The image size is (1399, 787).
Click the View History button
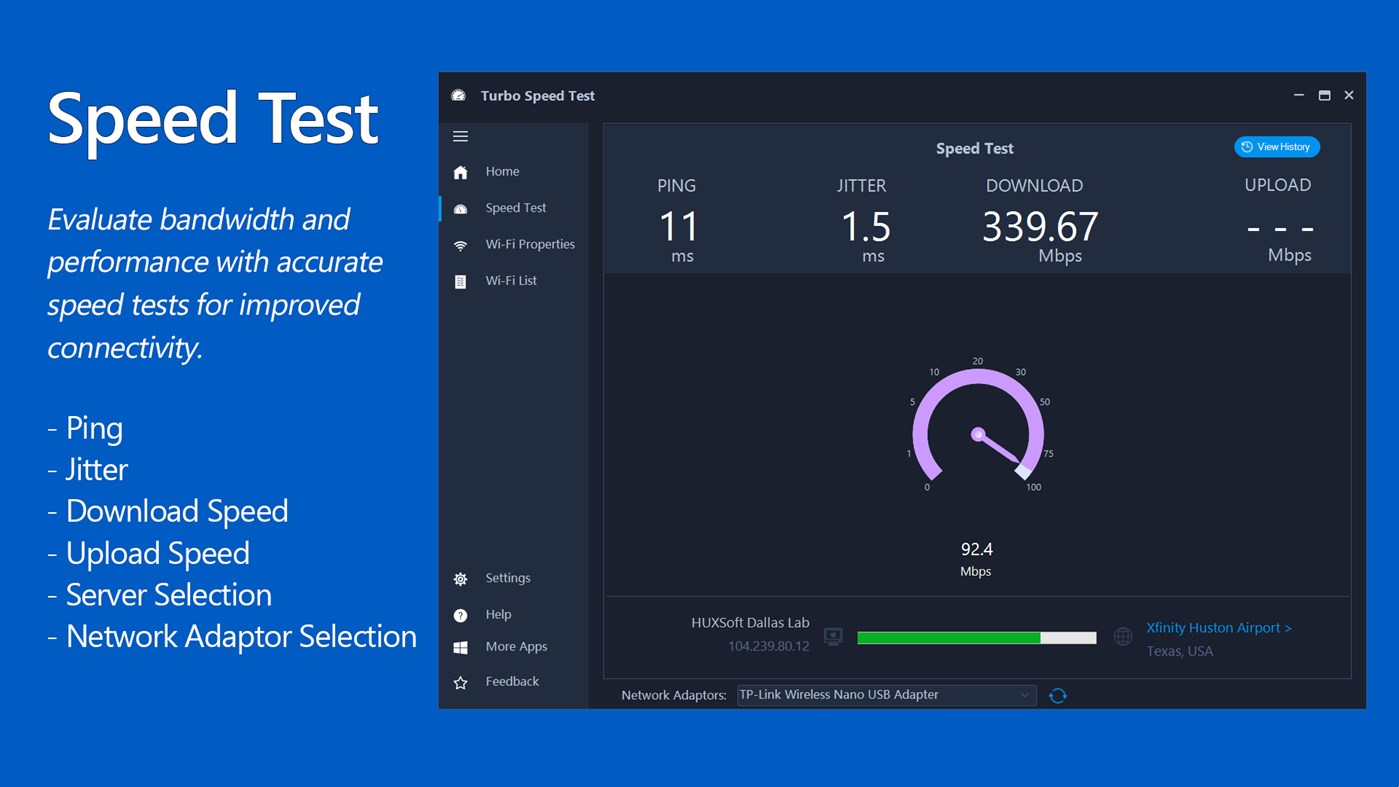tap(1276, 146)
